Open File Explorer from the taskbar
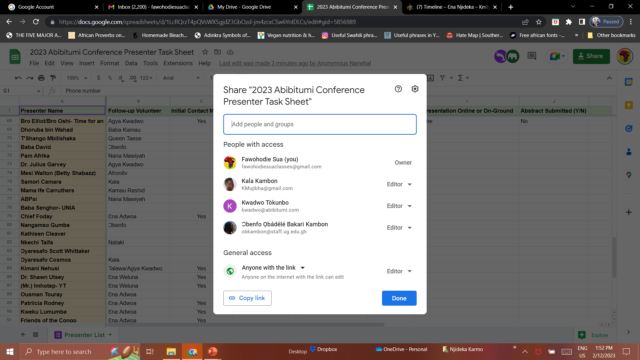This screenshot has height=360, width=640. pyautogui.click(x=171, y=351)
